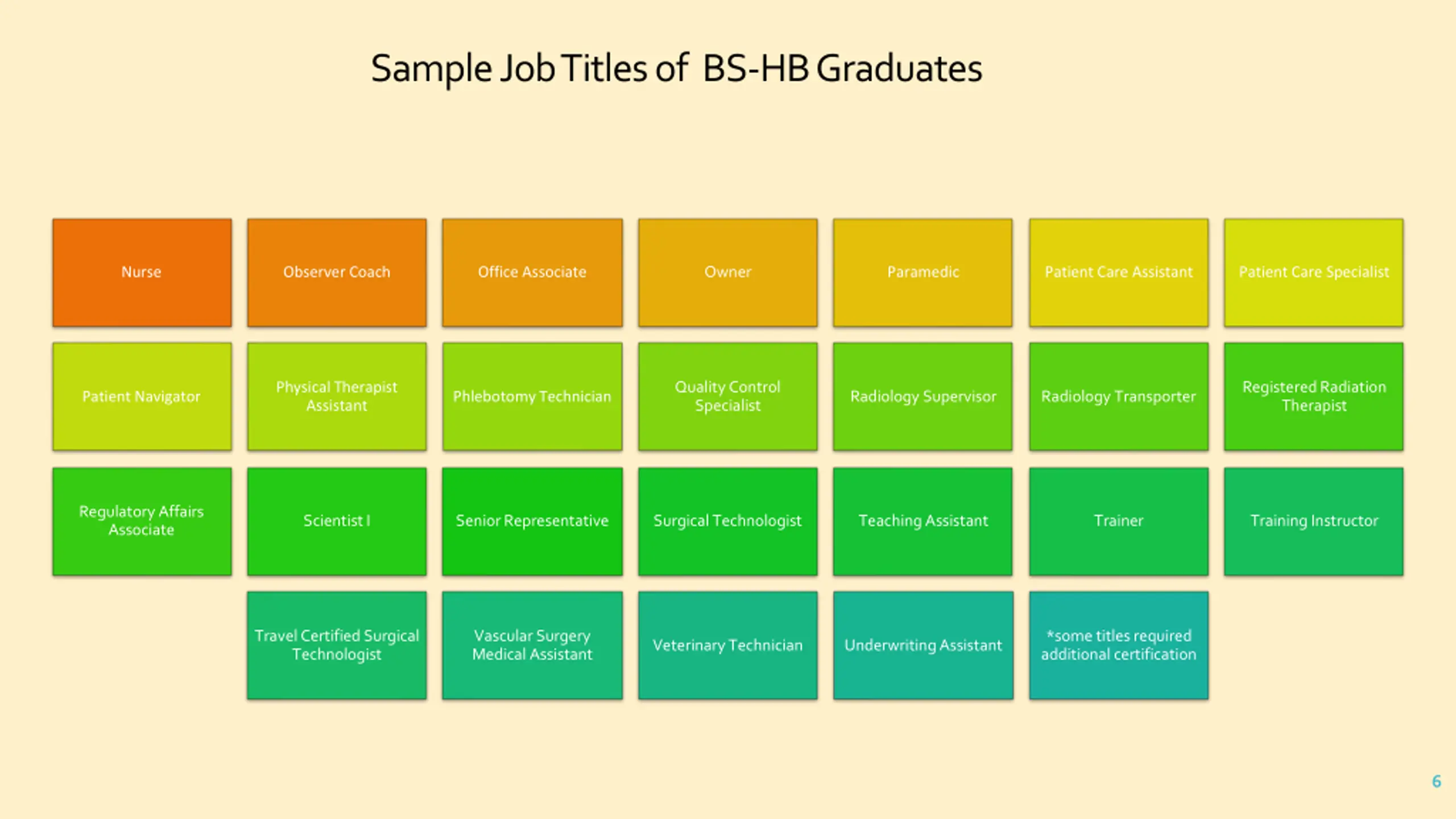
Task: Click the Training Instructor box
Action: pos(1314,521)
